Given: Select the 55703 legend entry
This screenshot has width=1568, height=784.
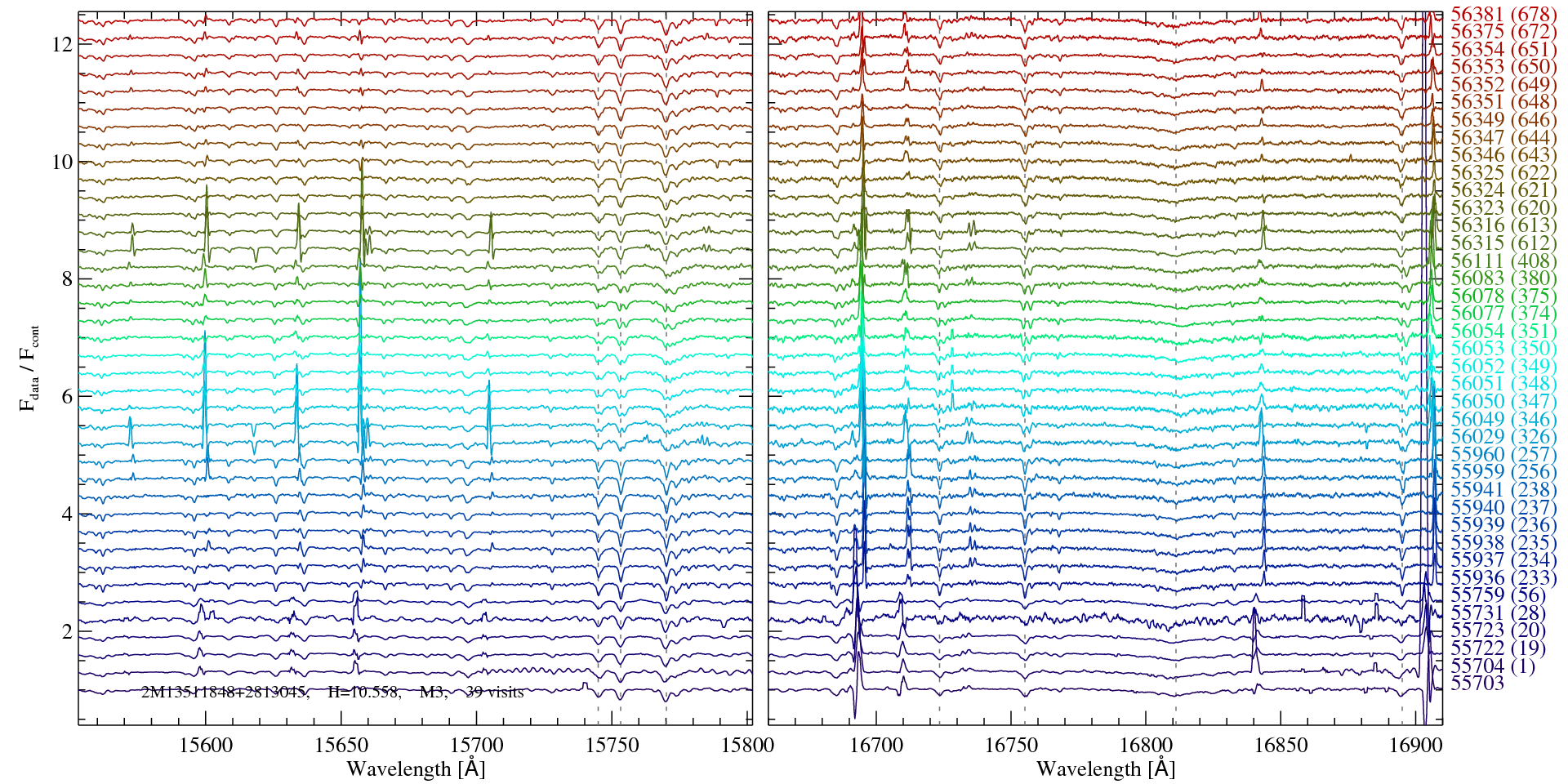Looking at the screenshot, I should [1477, 684].
